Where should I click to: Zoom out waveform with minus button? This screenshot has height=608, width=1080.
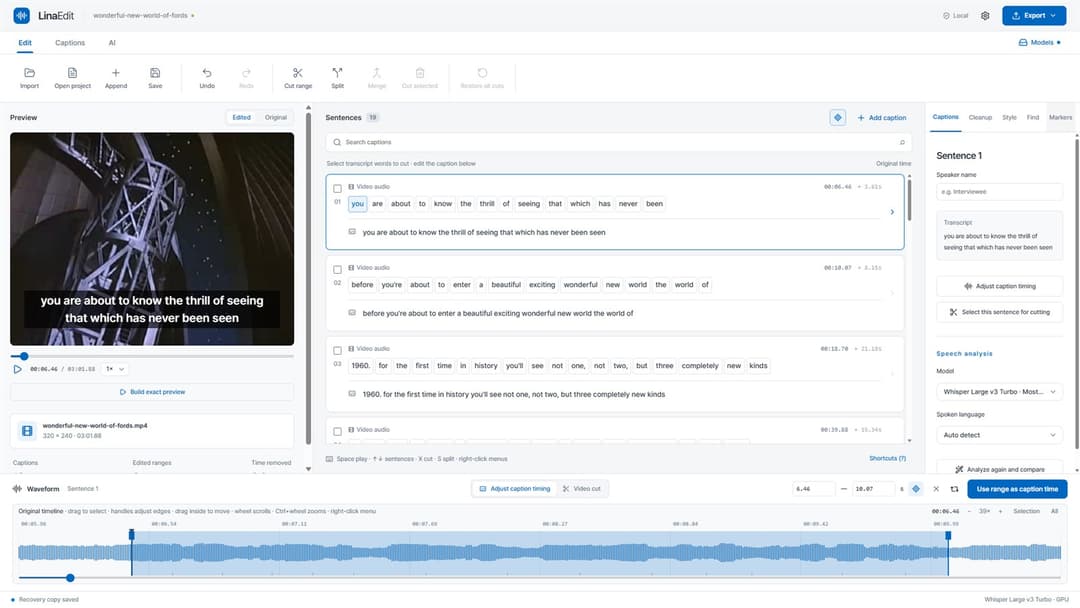tap(969, 512)
